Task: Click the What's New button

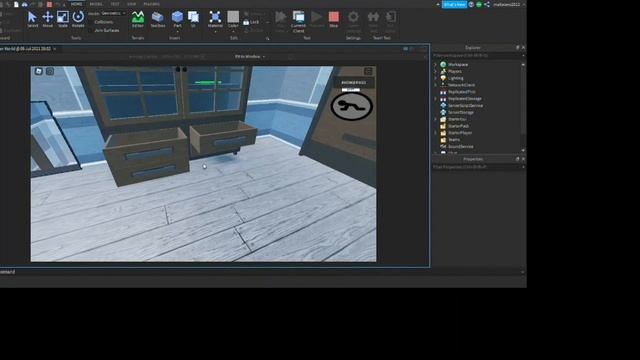Action: [454, 4]
